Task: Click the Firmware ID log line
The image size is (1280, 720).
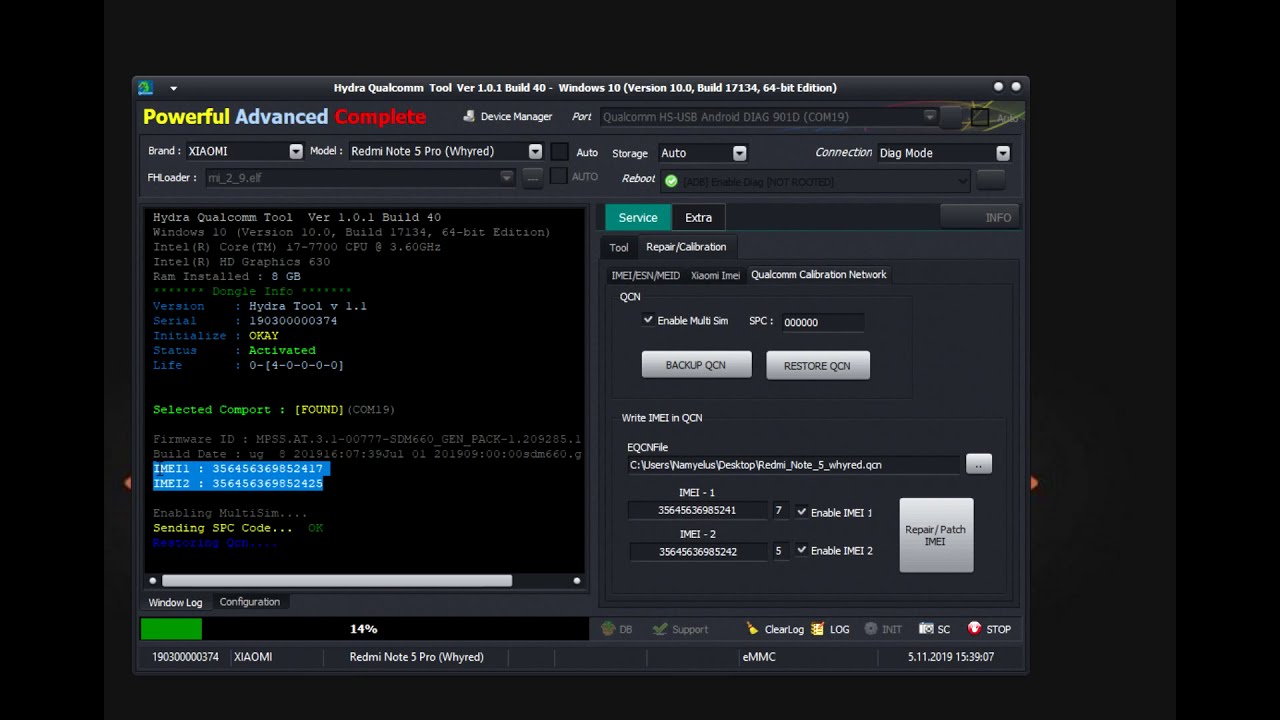Action: (367, 439)
